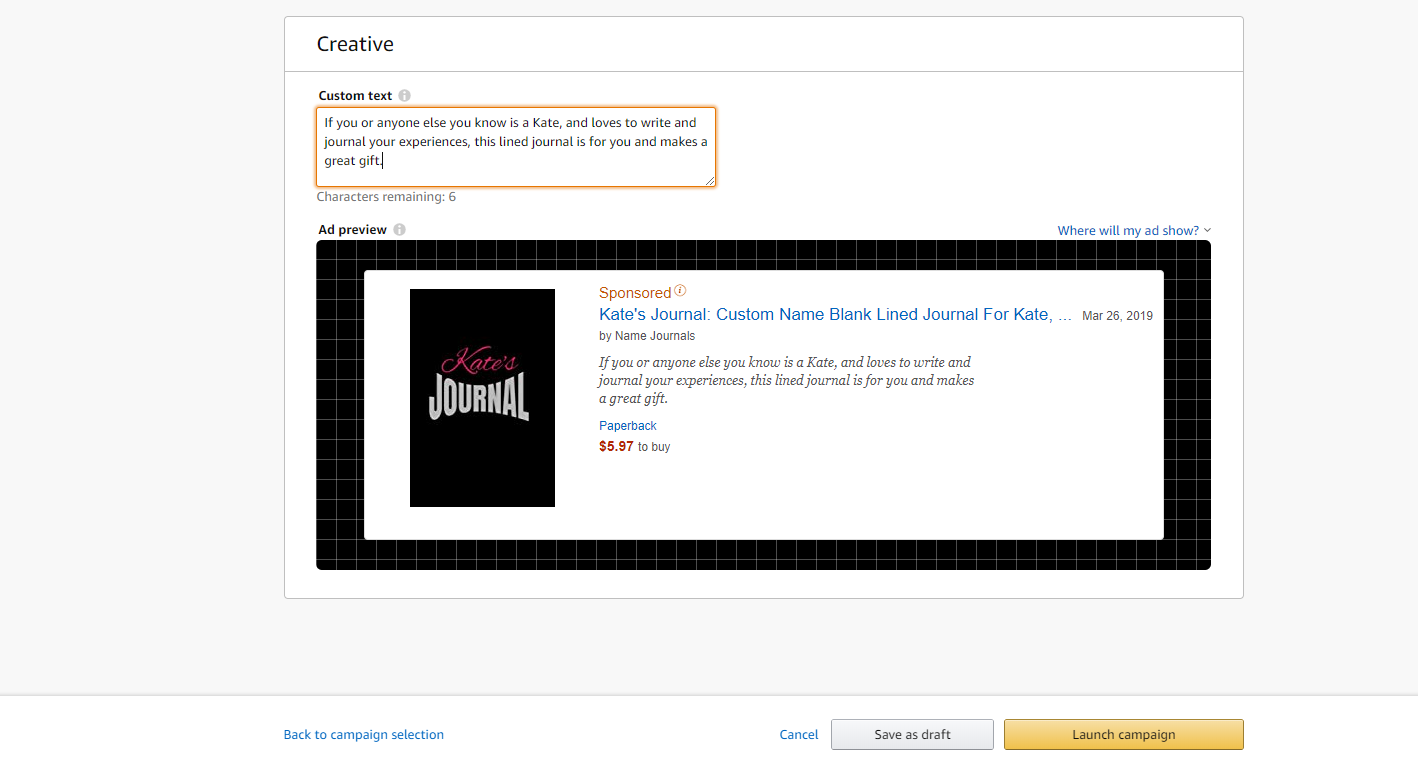Click the Cancel link
Viewport: 1418px width, 769px height.
pos(799,735)
